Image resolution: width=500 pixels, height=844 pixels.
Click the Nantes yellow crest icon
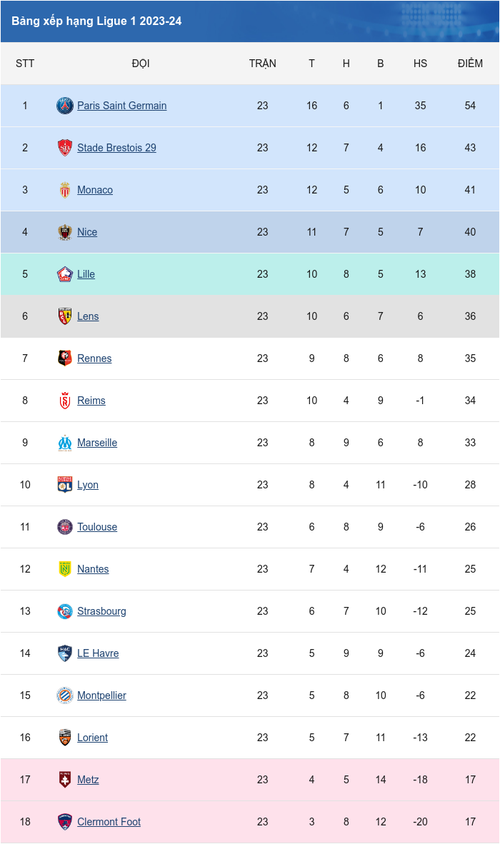pyautogui.click(x=65, y=569)
